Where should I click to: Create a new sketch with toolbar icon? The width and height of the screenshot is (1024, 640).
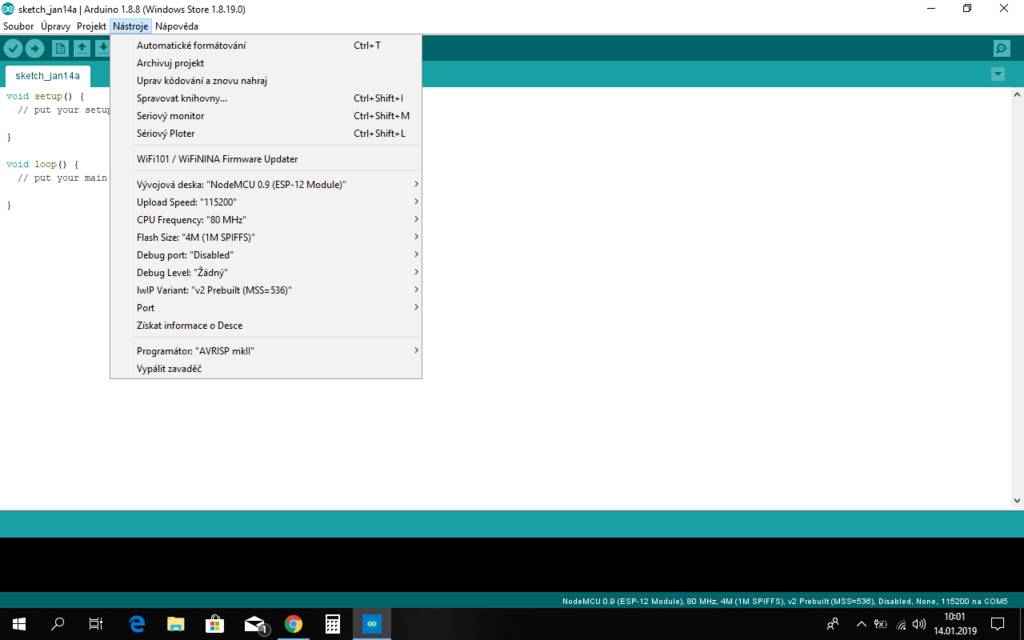(x=60, y=48)
